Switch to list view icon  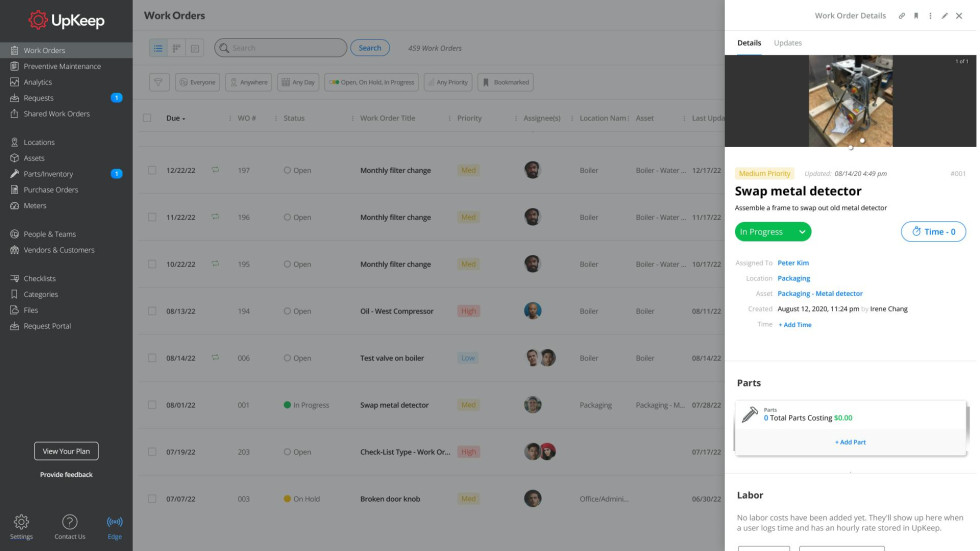(159, 48)
